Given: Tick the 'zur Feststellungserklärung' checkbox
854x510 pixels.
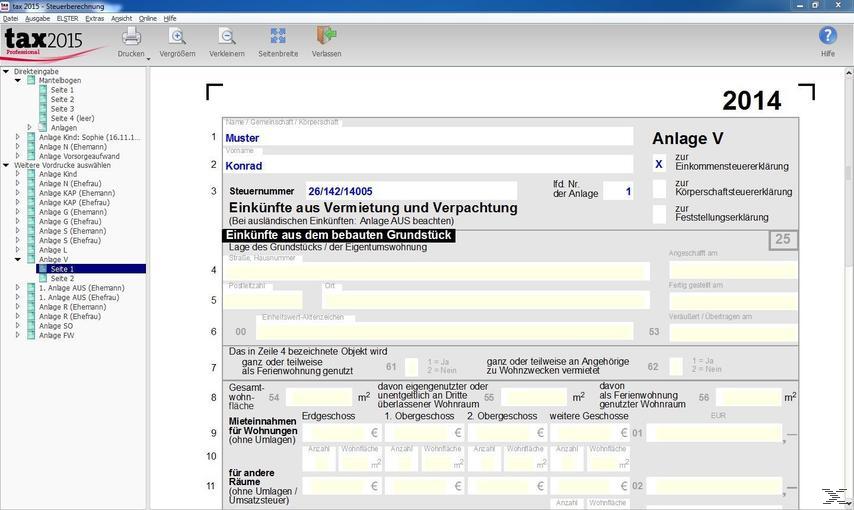Looking at the screenshot, I should [x=659, y=213].
